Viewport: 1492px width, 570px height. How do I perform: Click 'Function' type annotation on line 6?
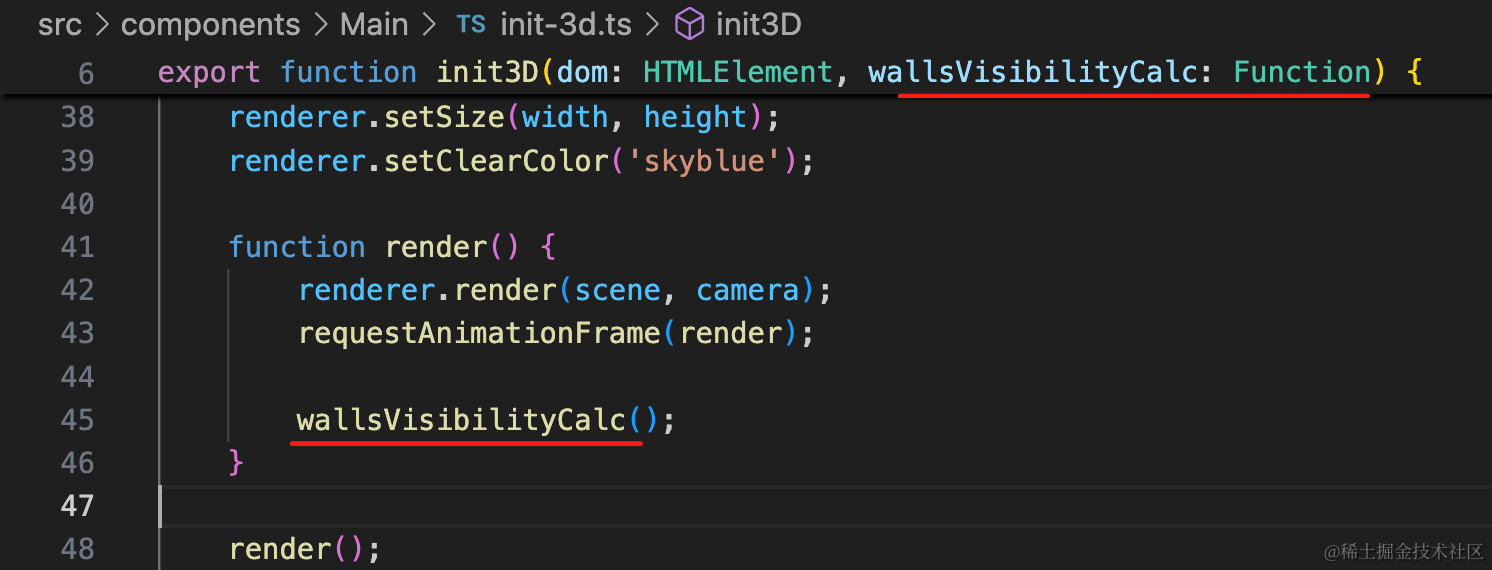(x=1302, y=72)
